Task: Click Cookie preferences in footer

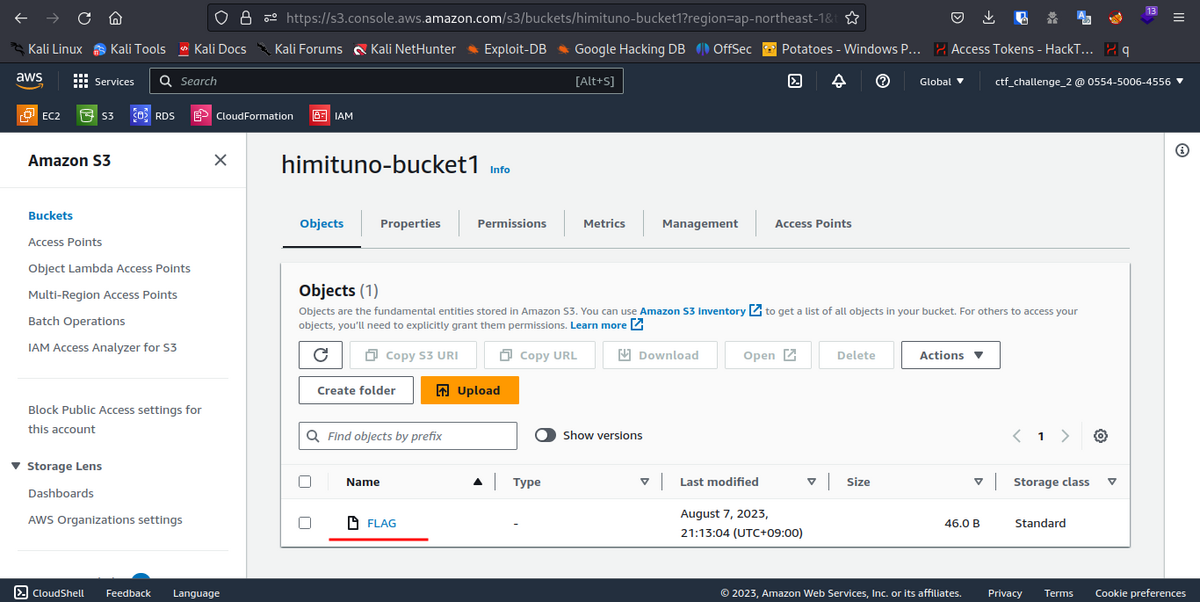Action: [1140, 593]
